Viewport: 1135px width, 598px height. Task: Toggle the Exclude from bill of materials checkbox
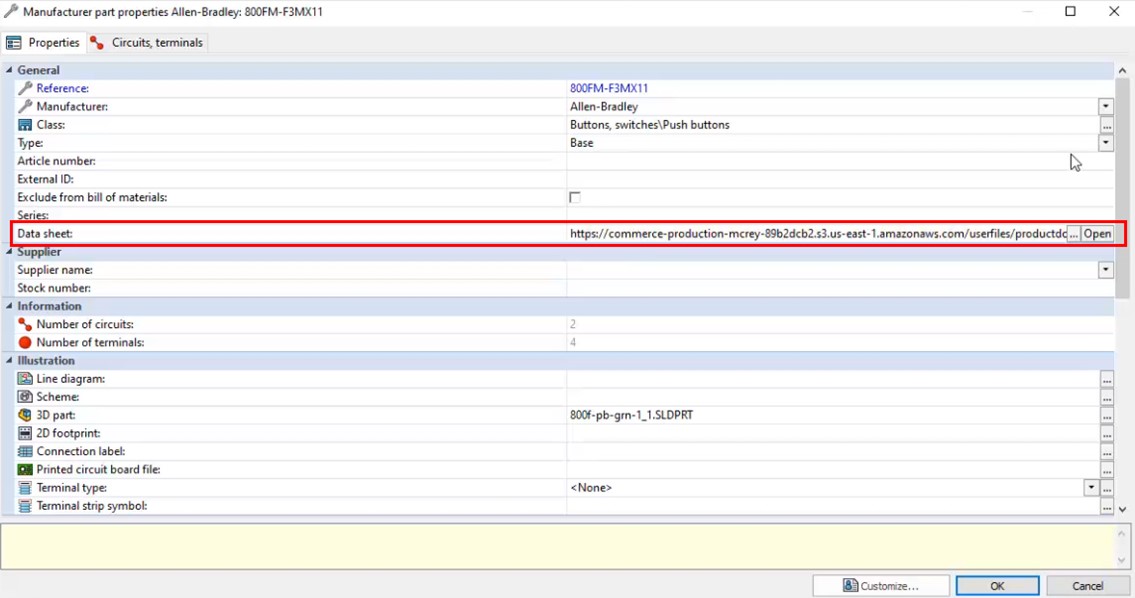pos(573,197)
